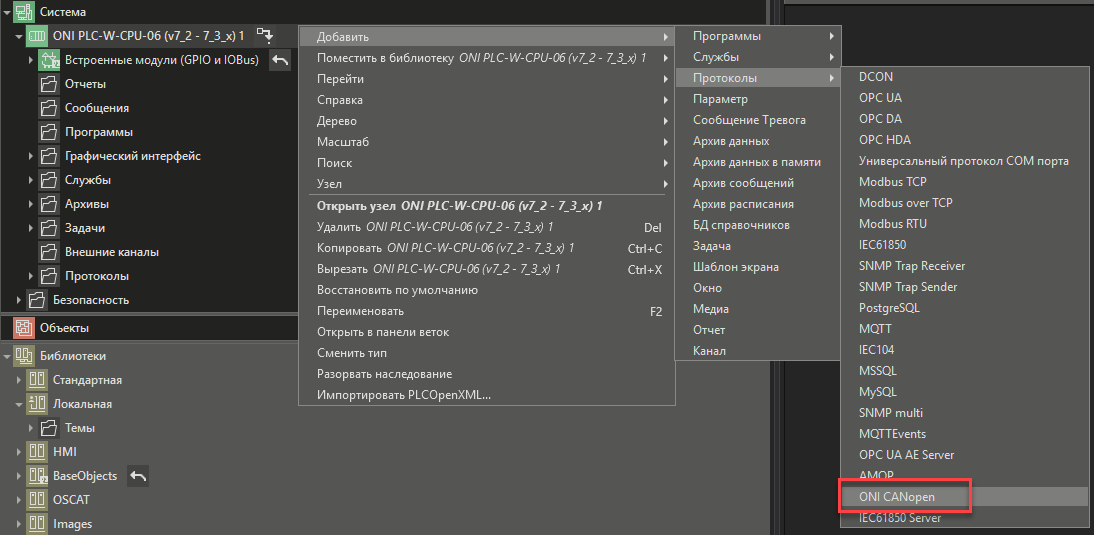Image resolution: width=1094 pixels, height=535 pixels.
Task: Click the Безопасность folder icon
Action: [x=36, y=300]
